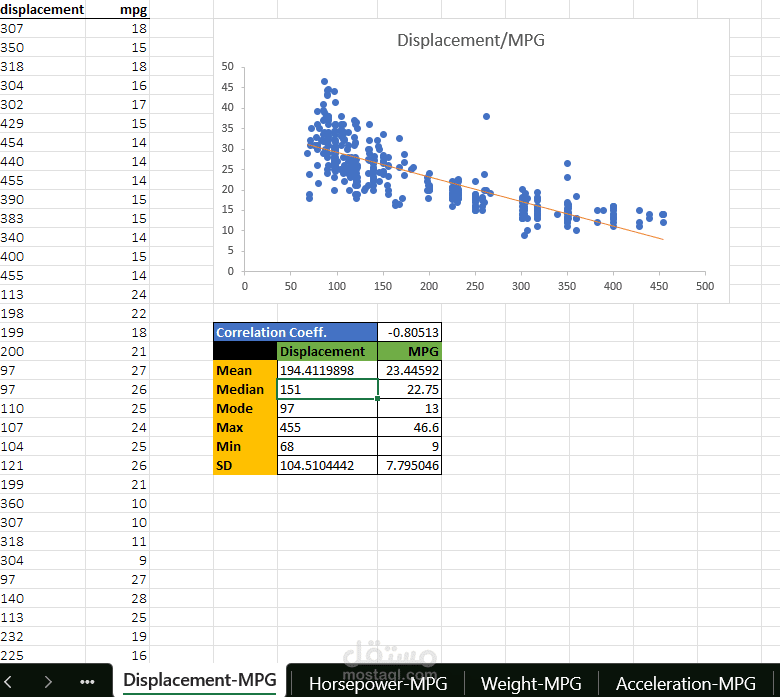Select the outlier point near 260 displacement

pos(487,116)
